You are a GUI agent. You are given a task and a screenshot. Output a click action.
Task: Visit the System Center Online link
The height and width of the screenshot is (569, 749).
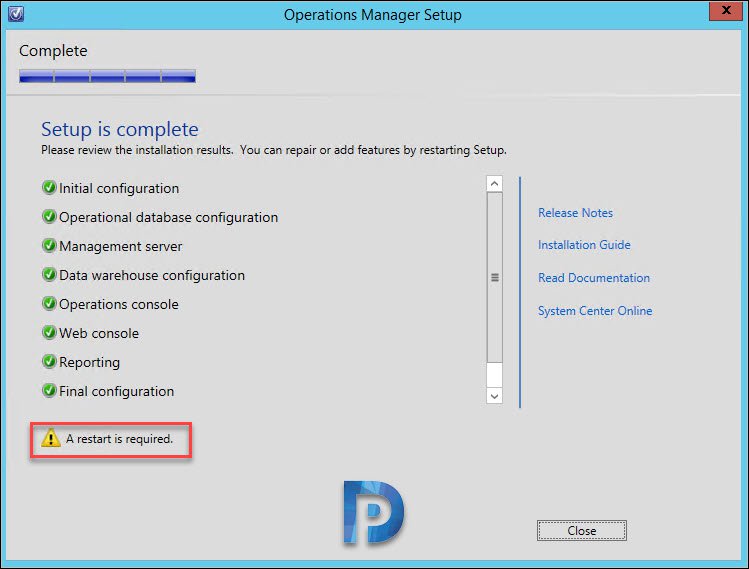click(595, 311)
